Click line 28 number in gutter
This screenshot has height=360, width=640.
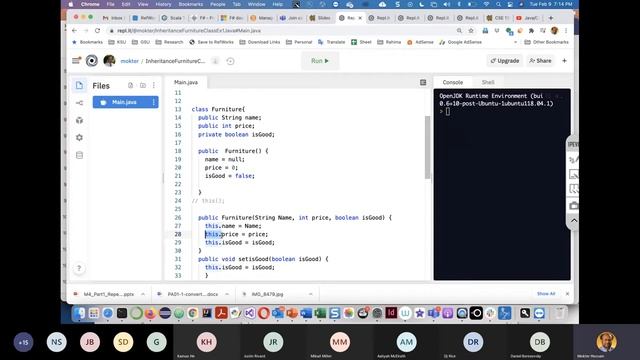click(x=178, y=234)
